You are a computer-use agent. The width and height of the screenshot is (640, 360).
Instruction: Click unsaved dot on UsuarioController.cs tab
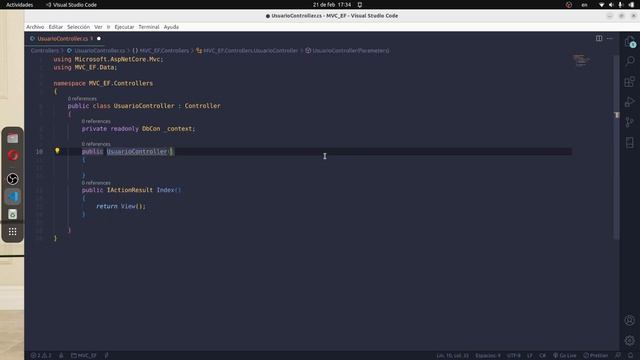(99, 38)
